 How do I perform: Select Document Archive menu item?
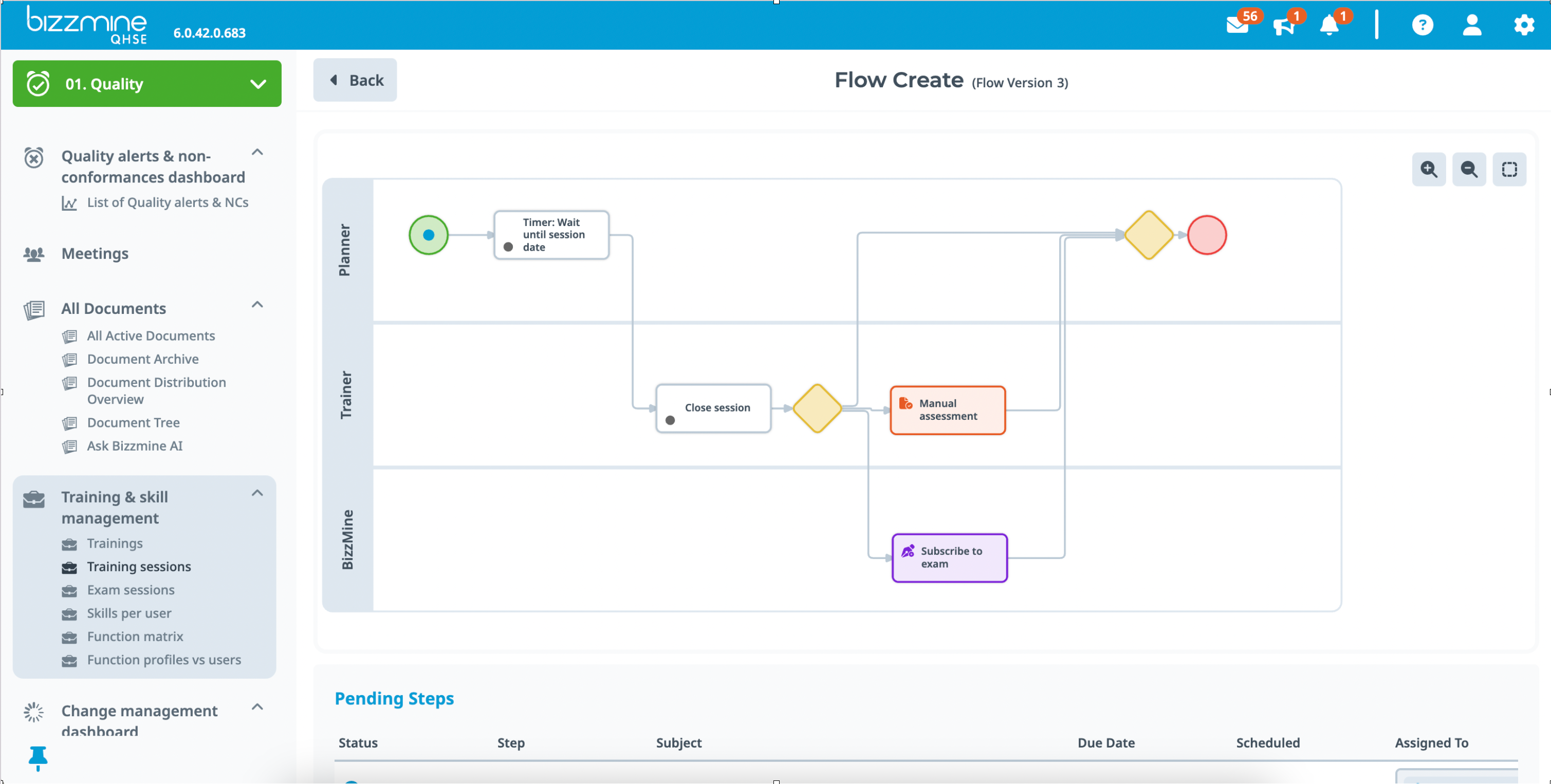pos(143,359)
